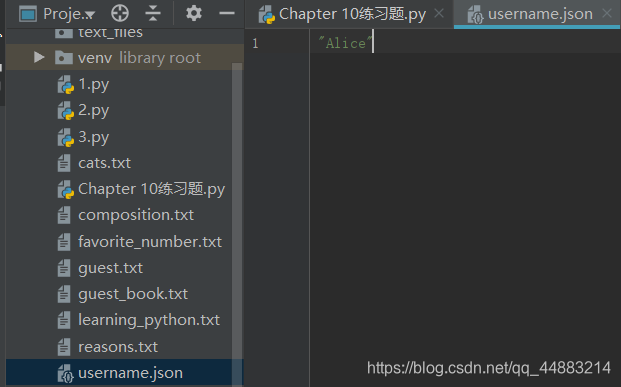Click the locate/scroll-from-source crosshair icon
621x387 pixels.
[x=120, y=13]
